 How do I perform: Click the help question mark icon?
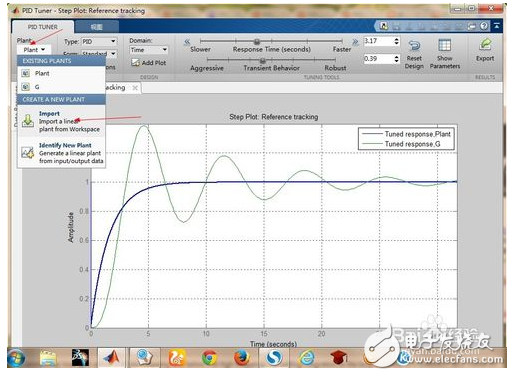484,26
